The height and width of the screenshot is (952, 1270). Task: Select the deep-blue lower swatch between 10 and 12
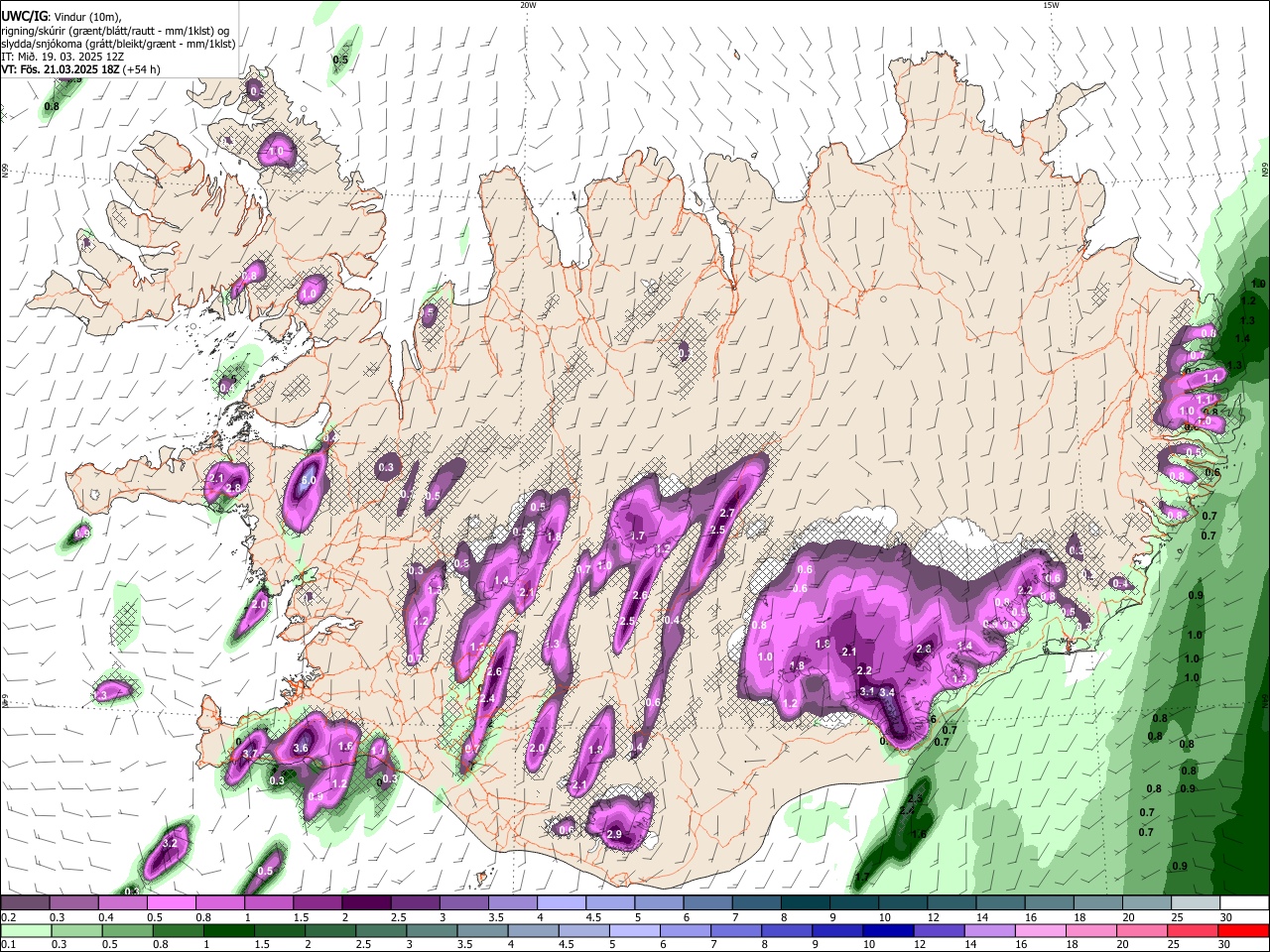888,931
